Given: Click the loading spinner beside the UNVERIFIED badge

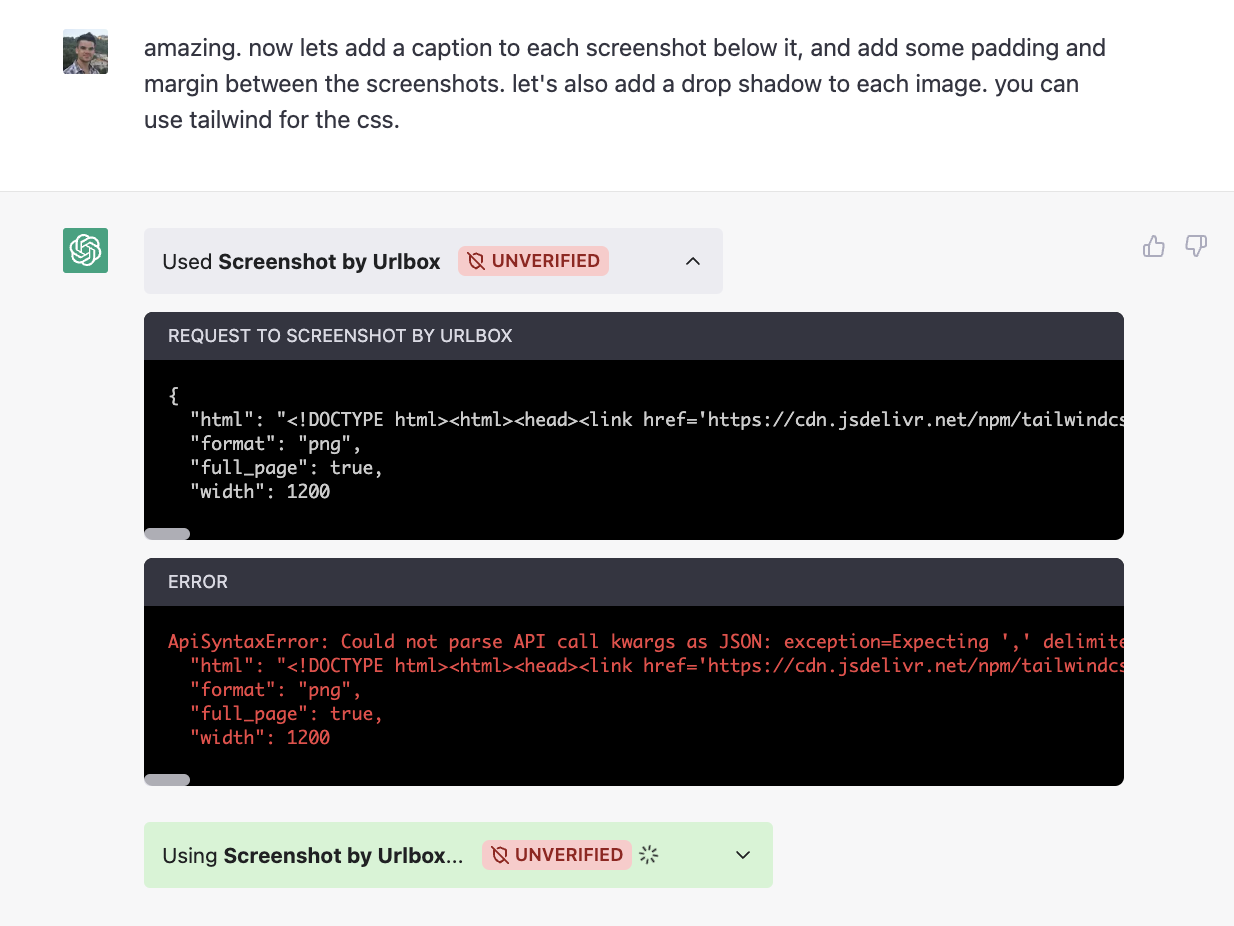Looking at the screenshot, I should click(x=649, y=855).
